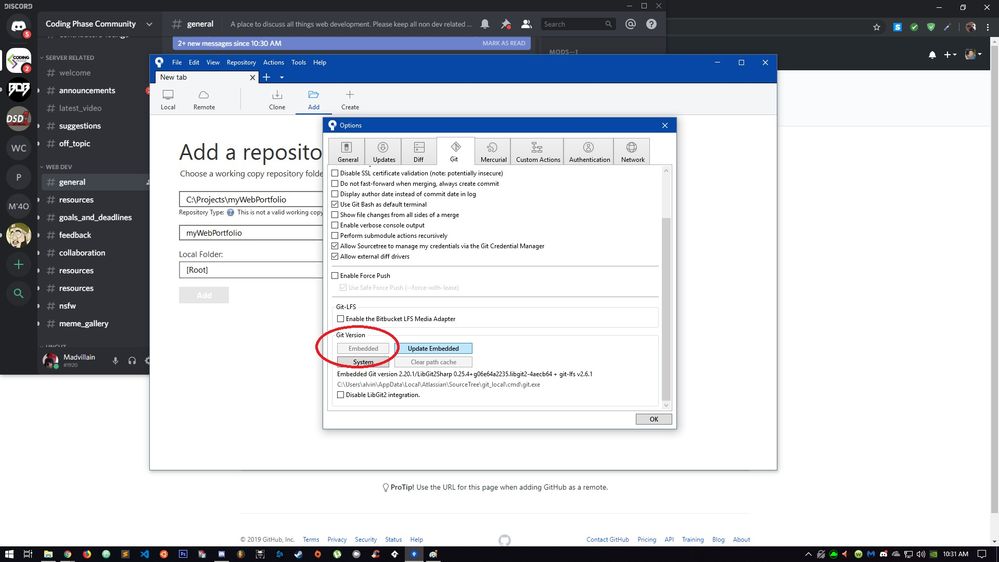Click MARK AS READ in Discord

coord(503,43)
